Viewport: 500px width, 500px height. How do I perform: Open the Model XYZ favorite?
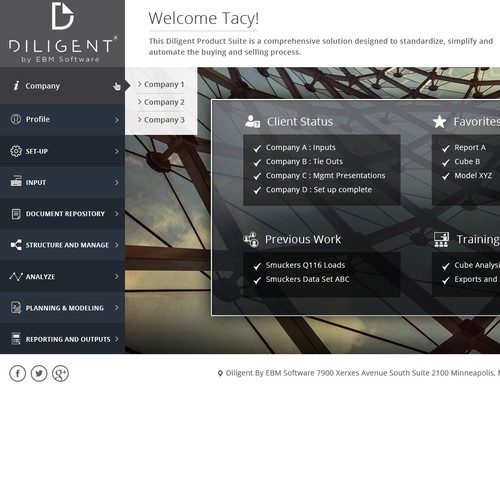coord(473,176)
